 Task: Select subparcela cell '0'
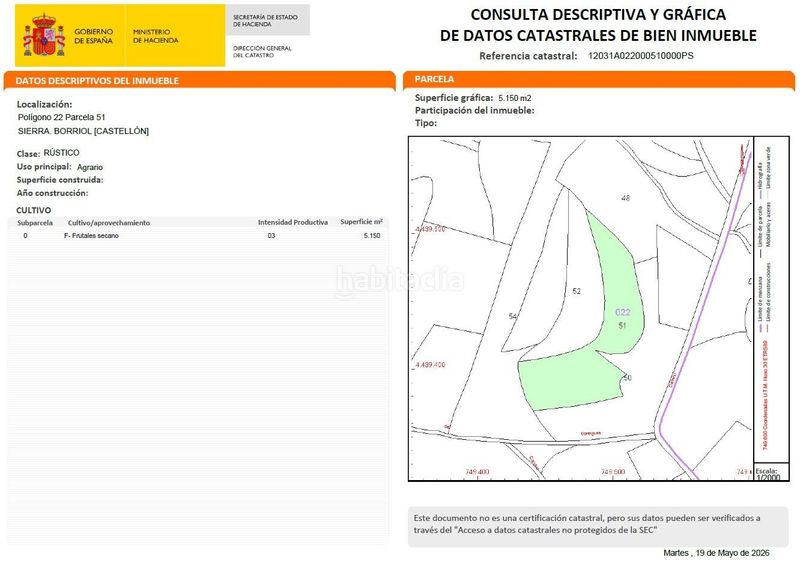(26, 236)
